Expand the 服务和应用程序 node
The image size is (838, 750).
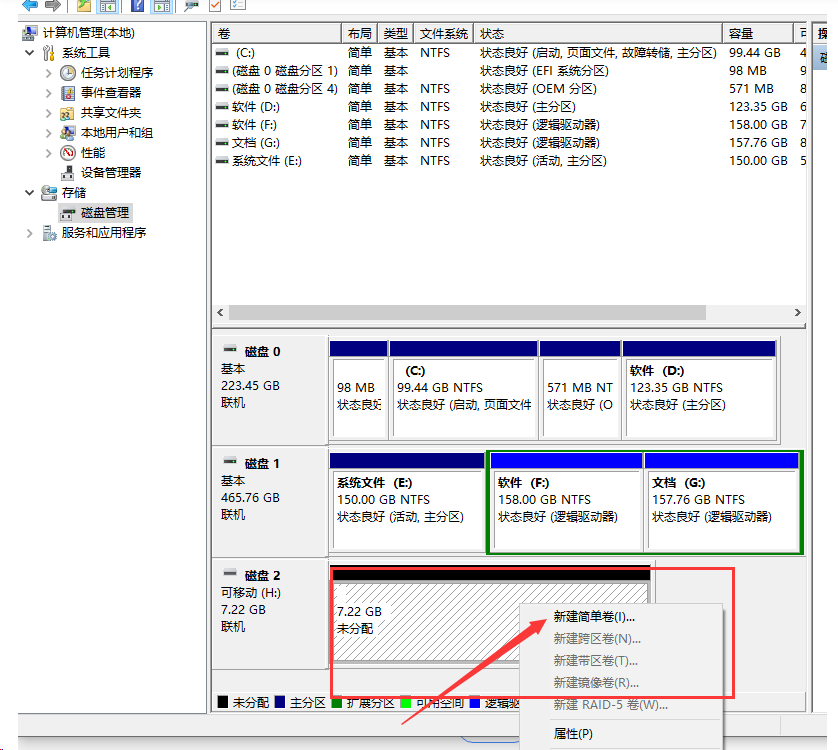pyautogui.click(x=30, y=233)
